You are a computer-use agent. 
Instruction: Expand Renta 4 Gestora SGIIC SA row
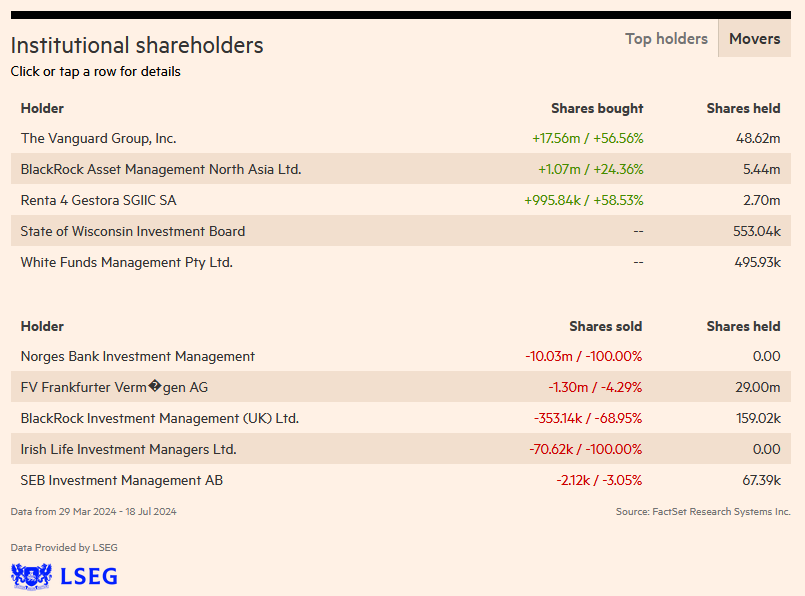click(98, 200)
